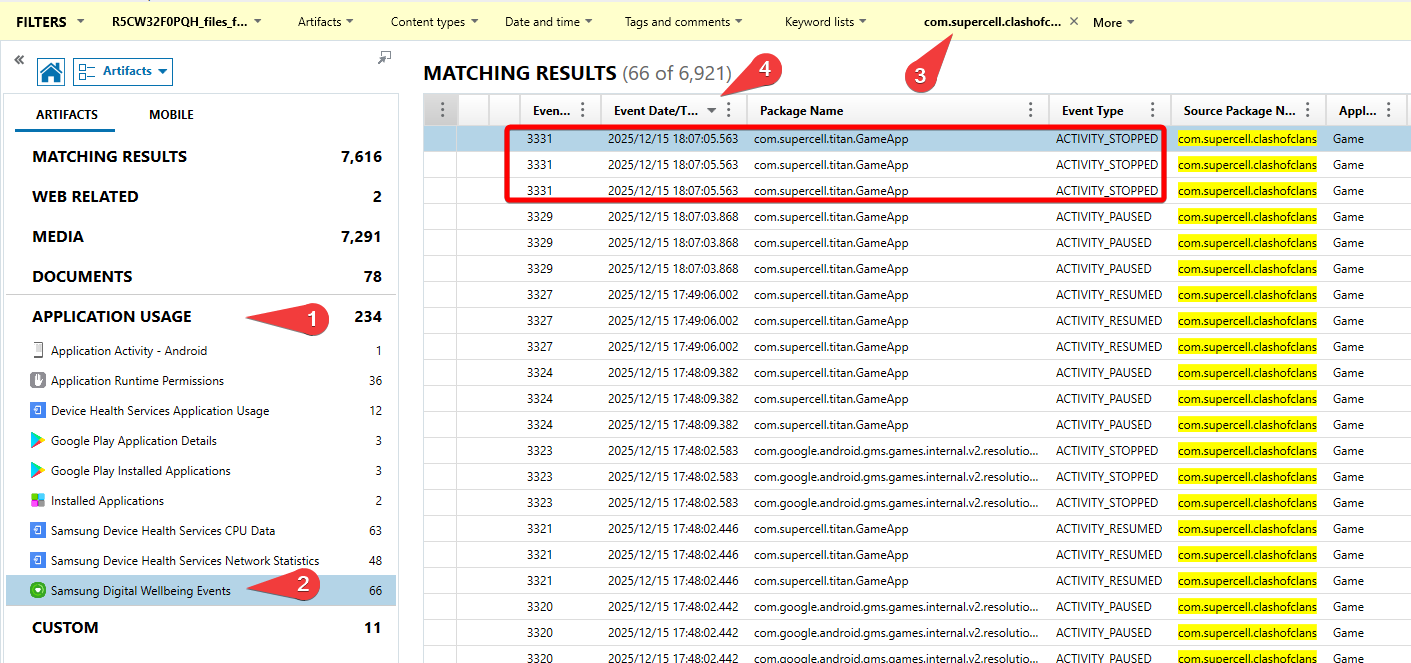Viewport: 1411px width, 663px height.
Task: Sort by the Event Type column header
Action: tap(1092, 111)
